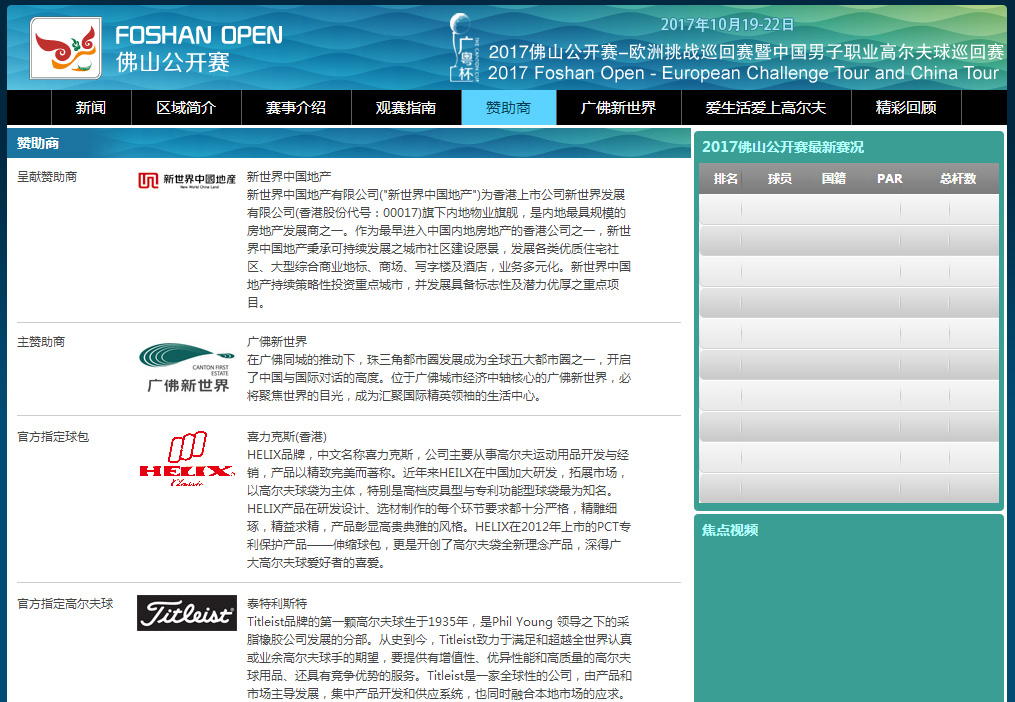Screen dimensions: 1015x702
Task: Go to 区域简介 section
Action: point(186,108)
